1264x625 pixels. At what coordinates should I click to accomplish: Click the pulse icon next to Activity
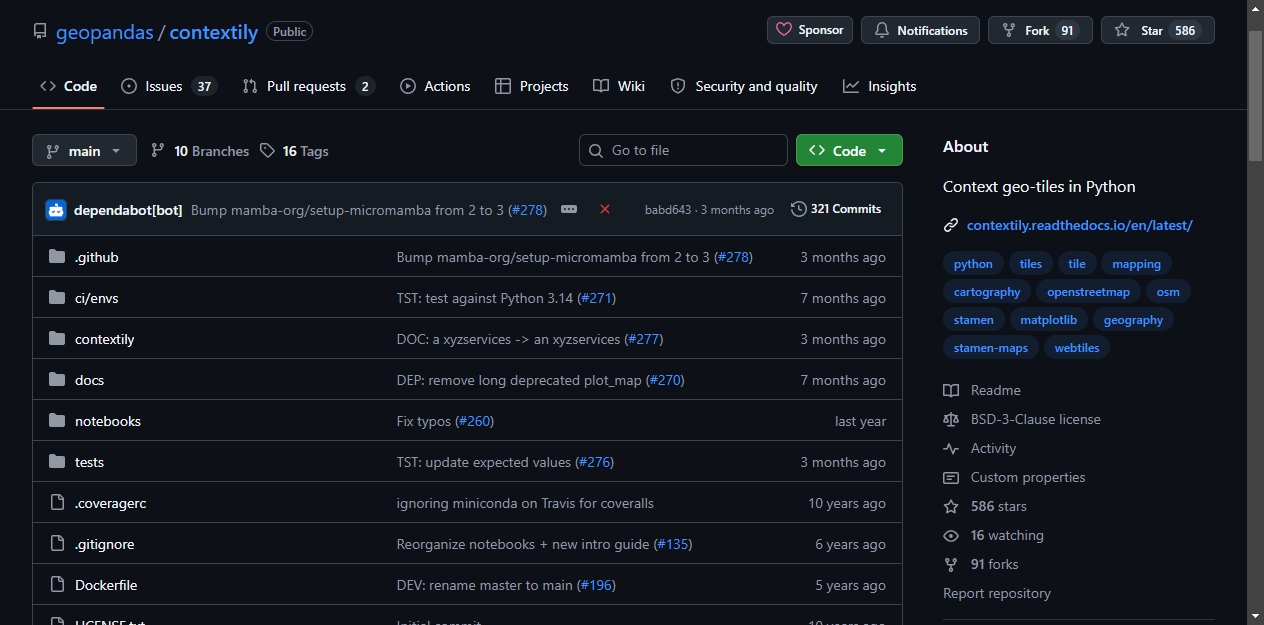coord(951,448)
